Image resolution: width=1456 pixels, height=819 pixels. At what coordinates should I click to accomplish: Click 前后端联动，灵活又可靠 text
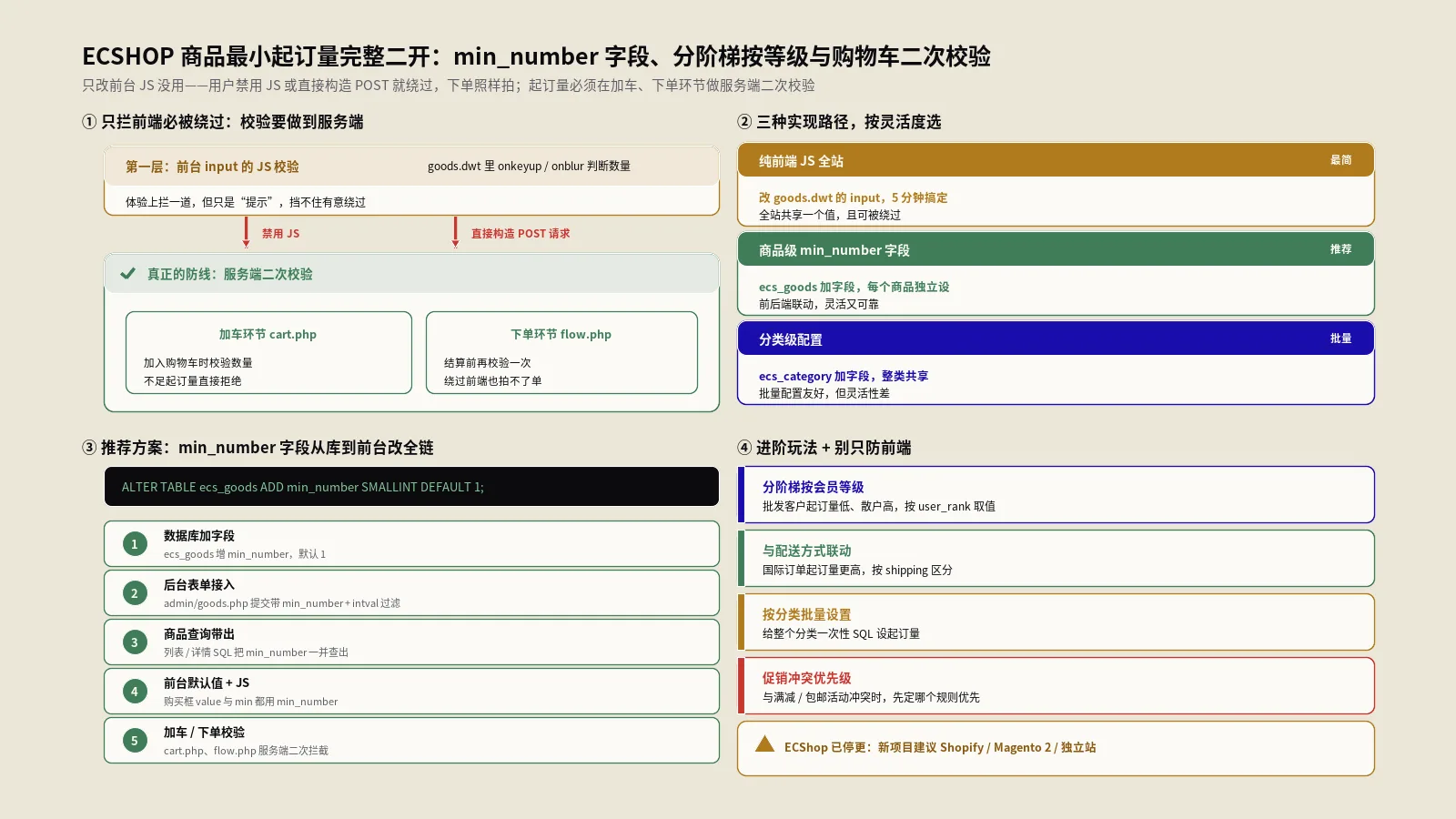[x=819, y=305]
